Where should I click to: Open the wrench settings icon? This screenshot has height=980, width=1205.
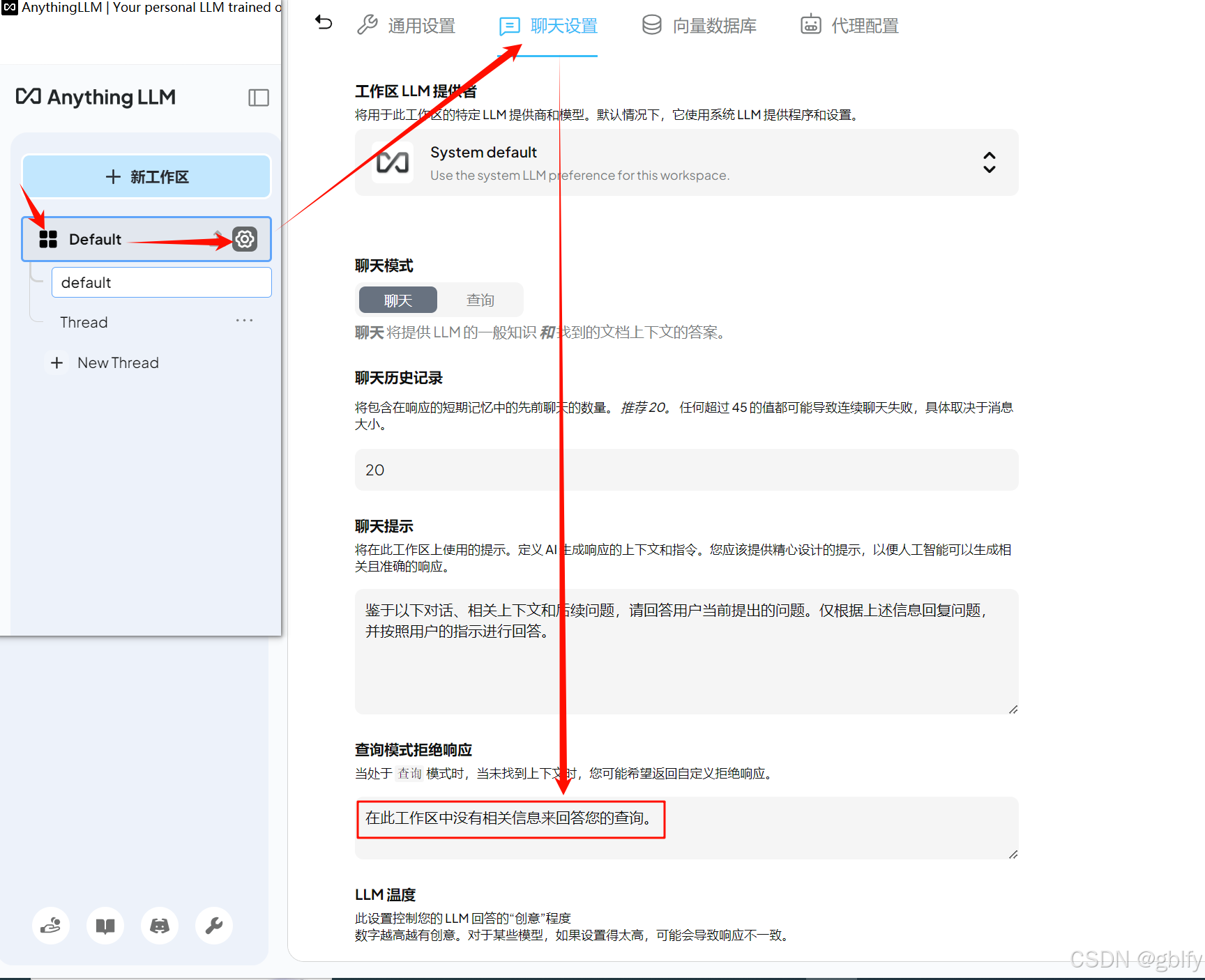point(214,926)
